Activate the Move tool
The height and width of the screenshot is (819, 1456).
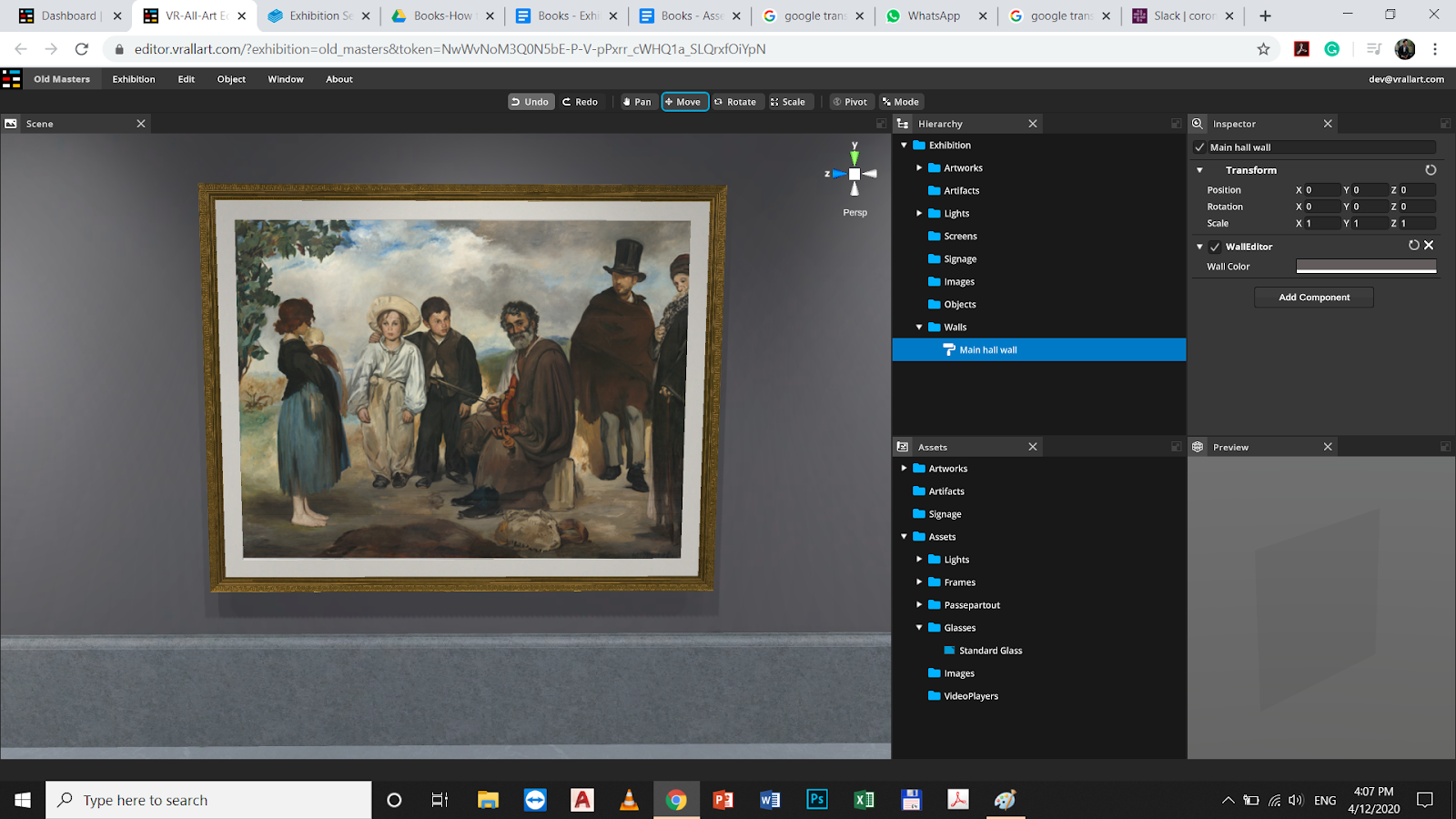pyautogui.click(x=684, y=102)
